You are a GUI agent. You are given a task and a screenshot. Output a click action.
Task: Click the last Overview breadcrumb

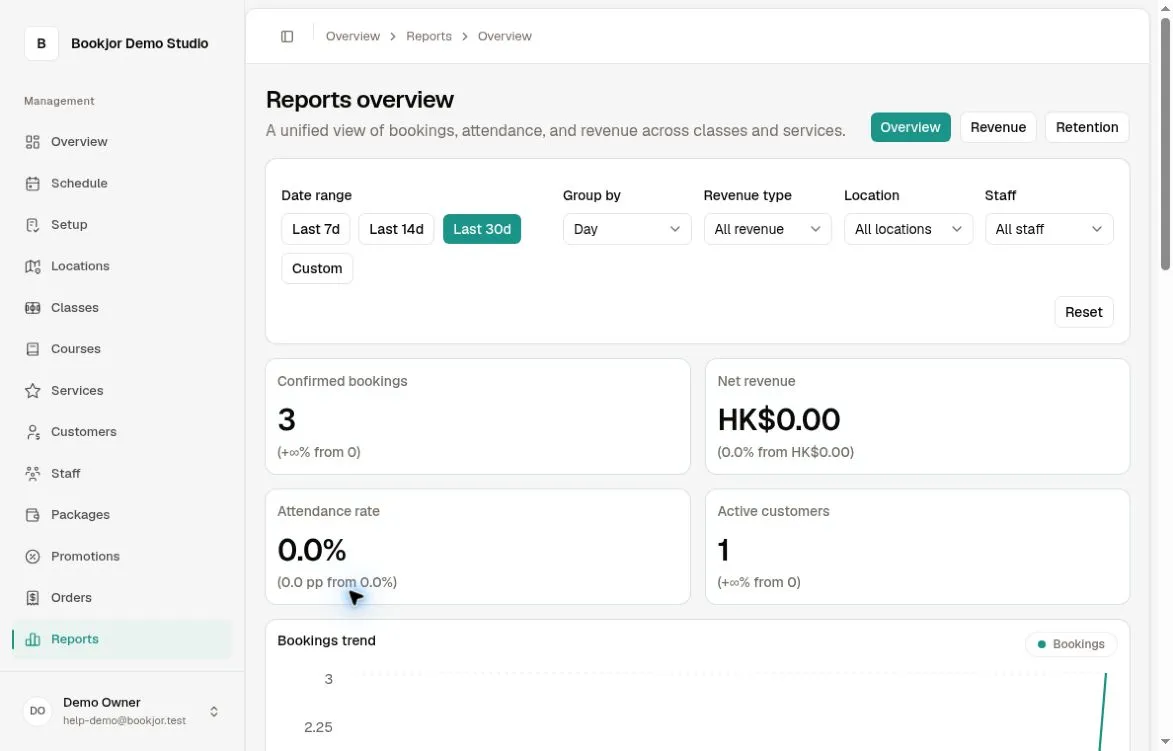tap(505, 36)
